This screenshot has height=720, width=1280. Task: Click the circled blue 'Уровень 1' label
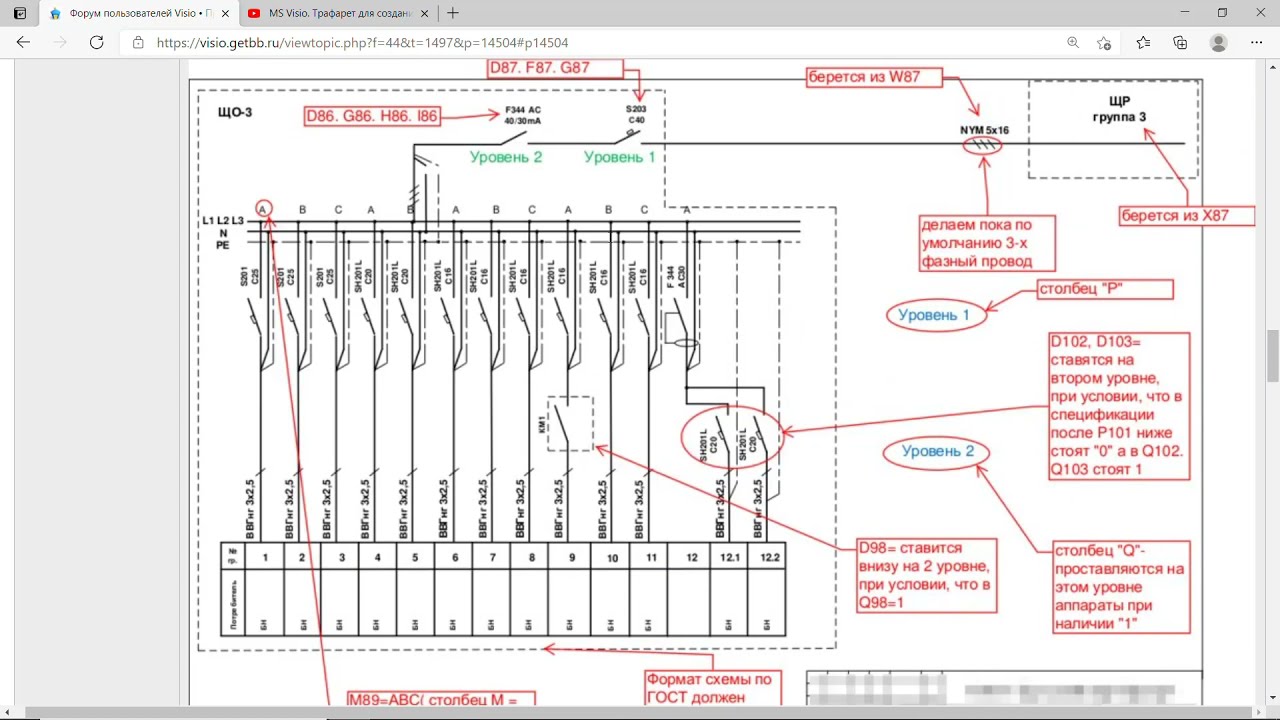(935, 315)
